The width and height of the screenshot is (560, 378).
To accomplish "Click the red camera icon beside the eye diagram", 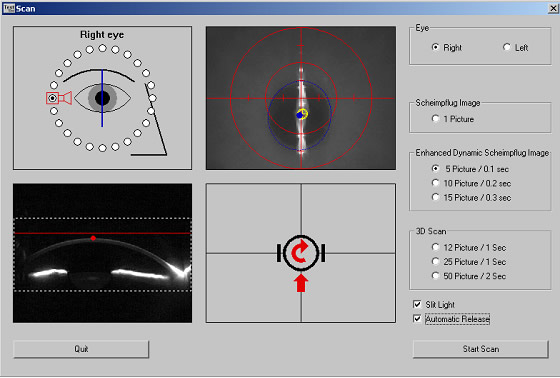I will point(59,98).
